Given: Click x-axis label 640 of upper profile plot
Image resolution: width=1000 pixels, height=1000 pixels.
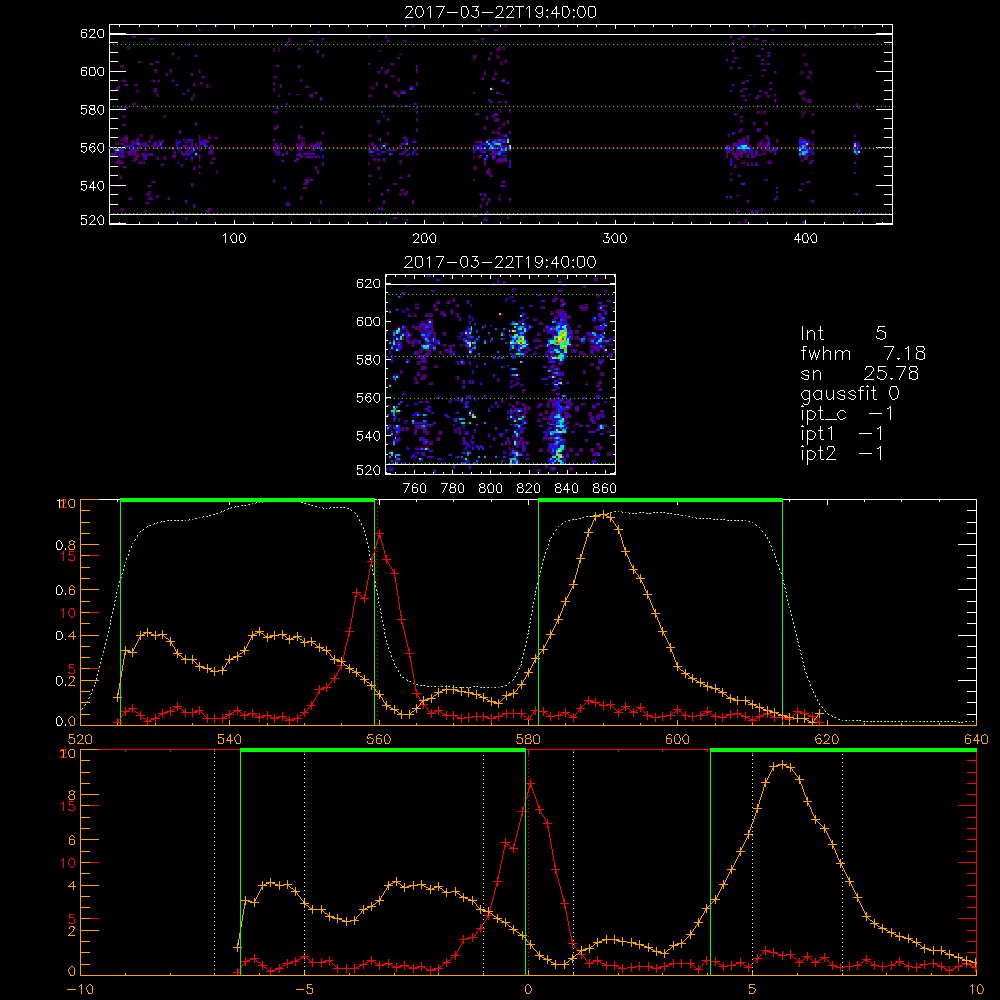Looking at the screenshot, I should pyautogui.click(x=976, y=739).
